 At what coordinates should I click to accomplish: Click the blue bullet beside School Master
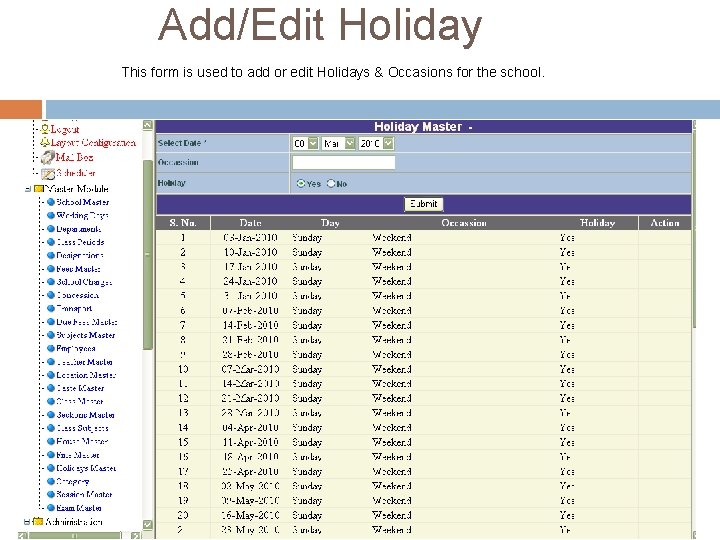pos(51,202)
